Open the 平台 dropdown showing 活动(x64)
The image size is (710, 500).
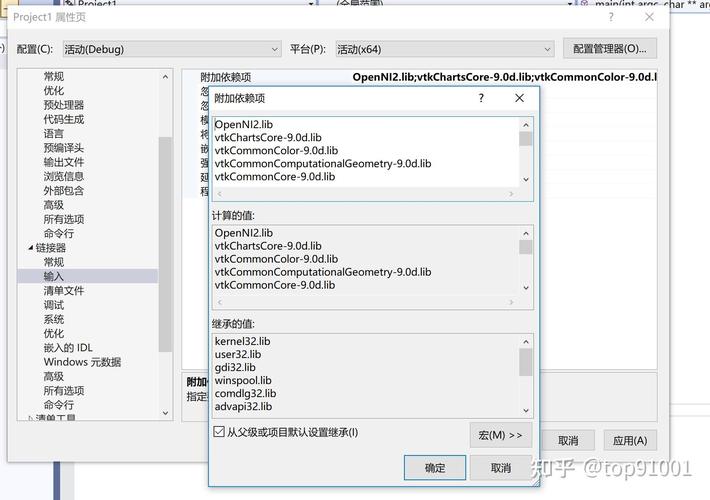(x=445, y=49)
